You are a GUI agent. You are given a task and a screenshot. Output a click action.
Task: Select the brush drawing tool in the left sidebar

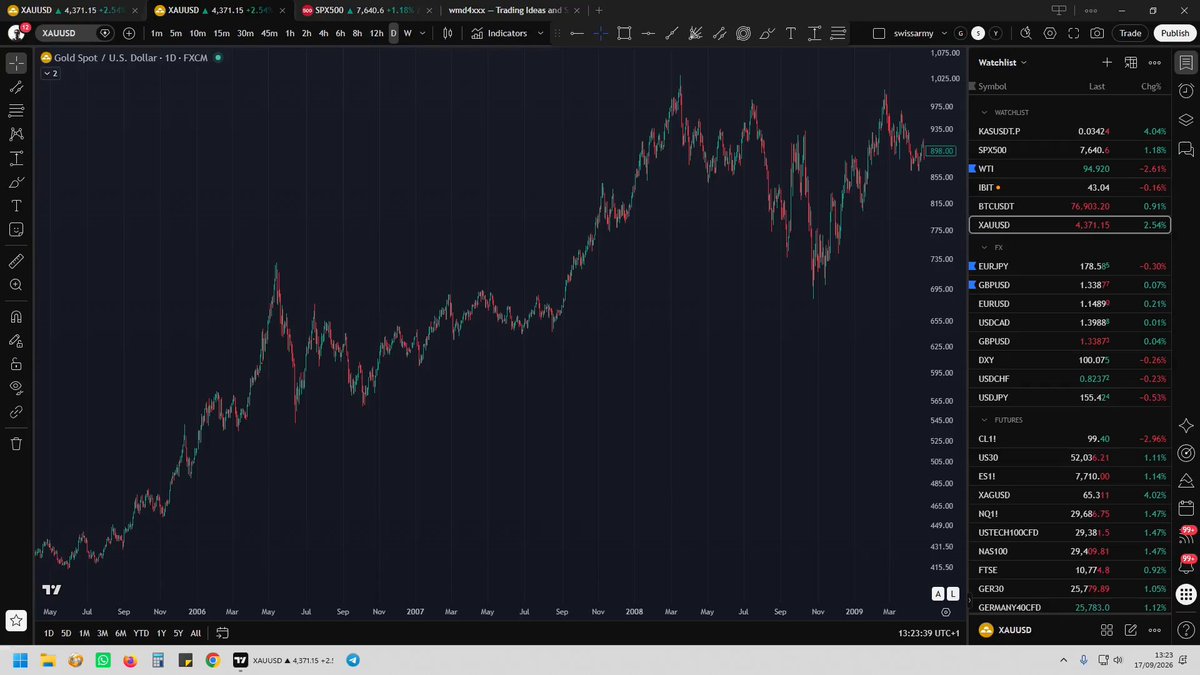16,182
